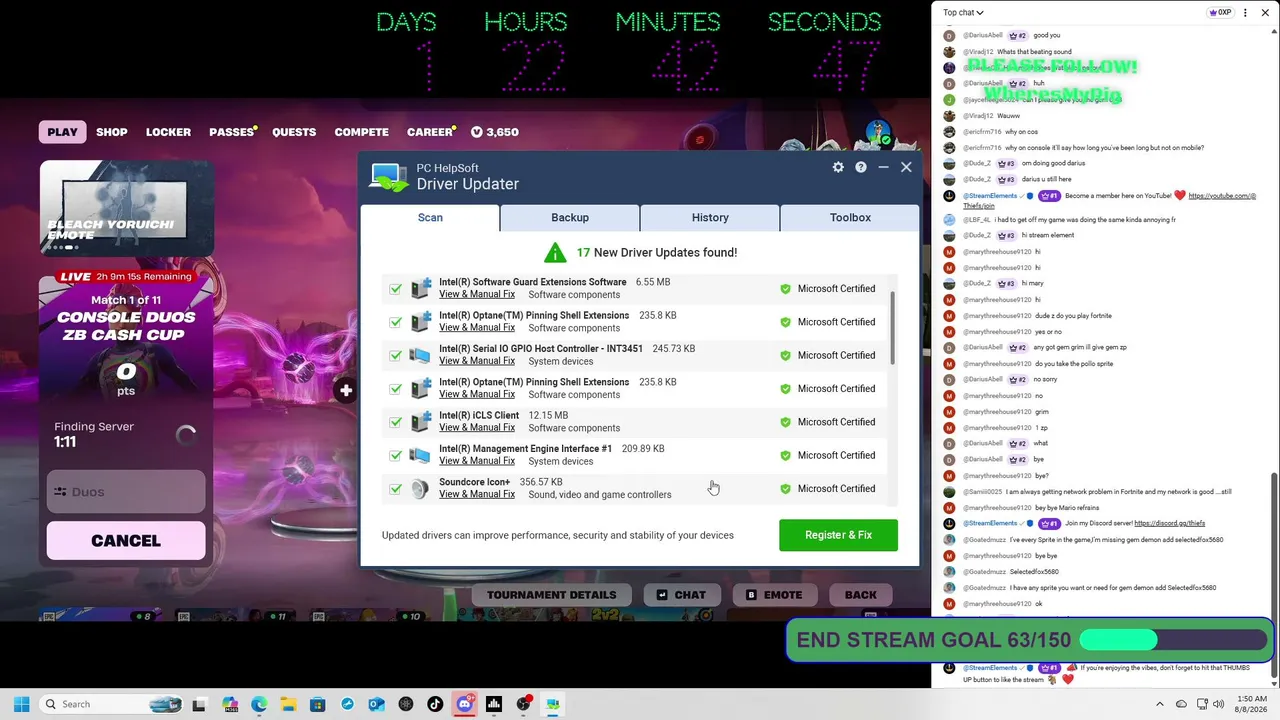Select the PLAY tab in Fortnite
Viewport: 1280px width, 720px height.
pyautogui.click(x=62, y=132)
